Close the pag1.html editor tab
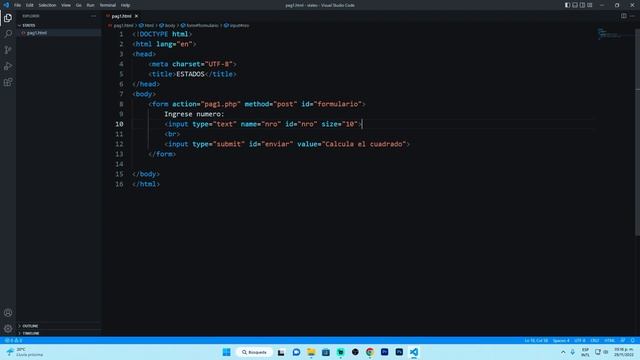 click(136, 16)
